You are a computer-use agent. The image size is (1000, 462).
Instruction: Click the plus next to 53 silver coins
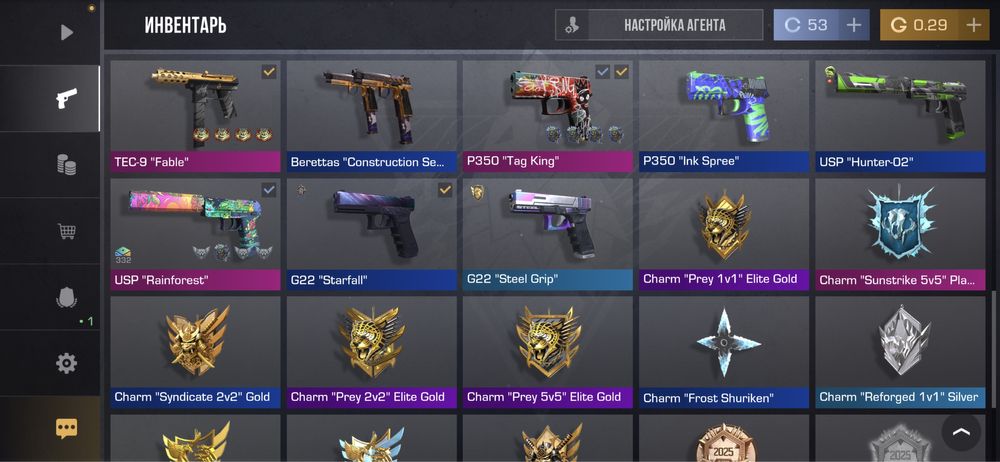click(x=853, y=26)
